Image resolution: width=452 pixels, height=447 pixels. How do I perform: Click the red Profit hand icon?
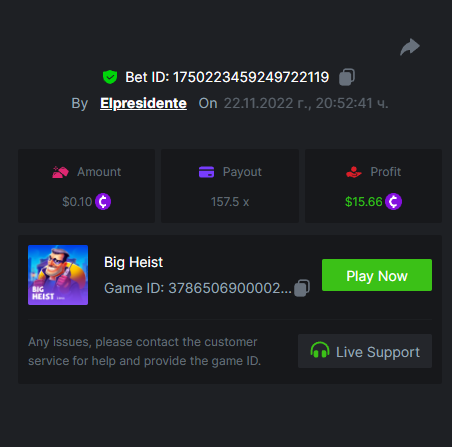354,172
